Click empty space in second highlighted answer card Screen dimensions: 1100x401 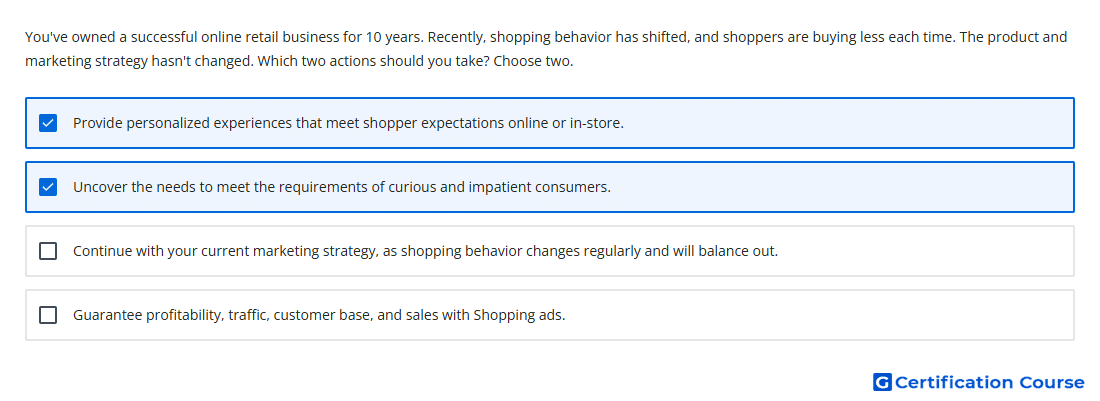pos(842,187)
